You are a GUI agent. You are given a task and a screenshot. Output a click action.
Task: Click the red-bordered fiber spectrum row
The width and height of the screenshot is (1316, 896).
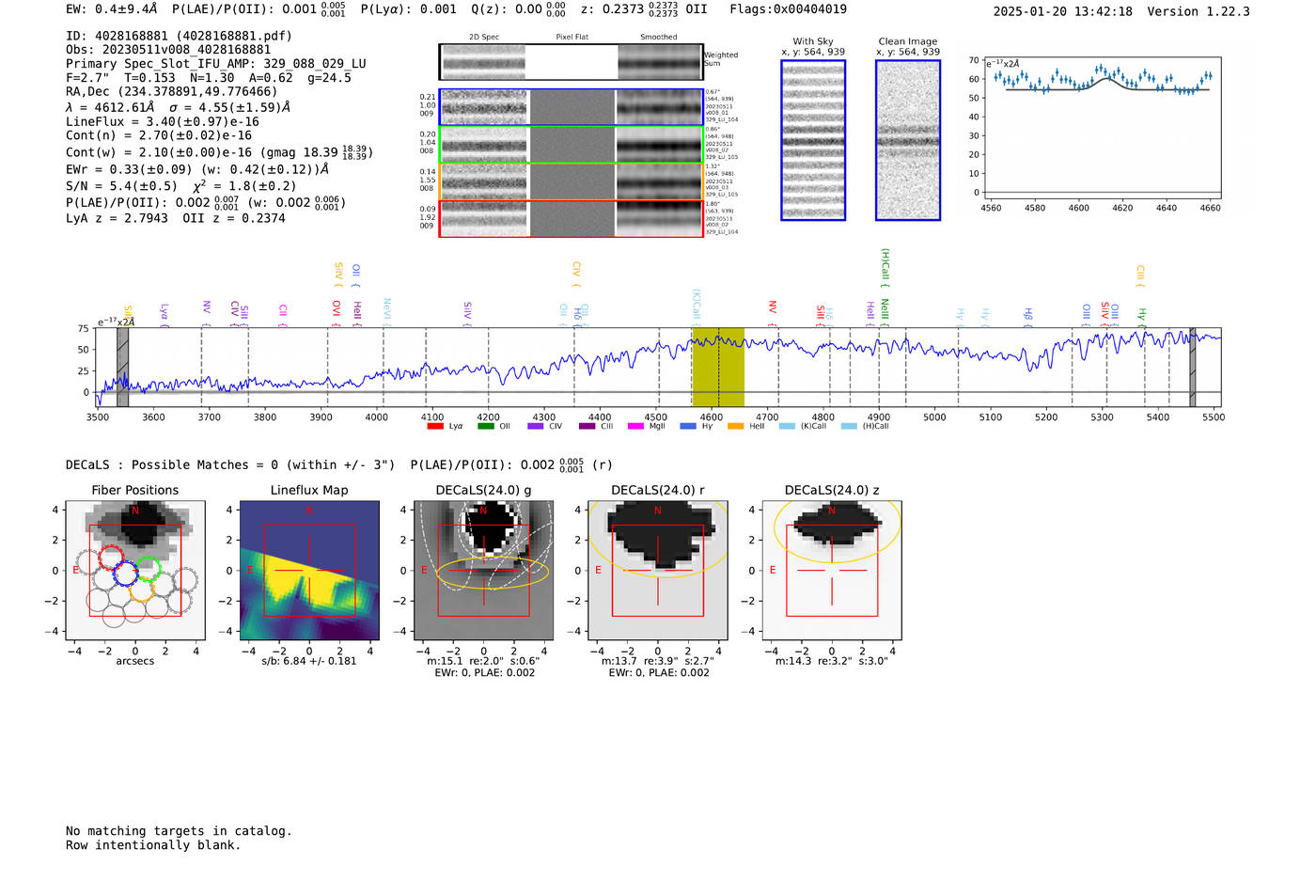pos(572,219)
